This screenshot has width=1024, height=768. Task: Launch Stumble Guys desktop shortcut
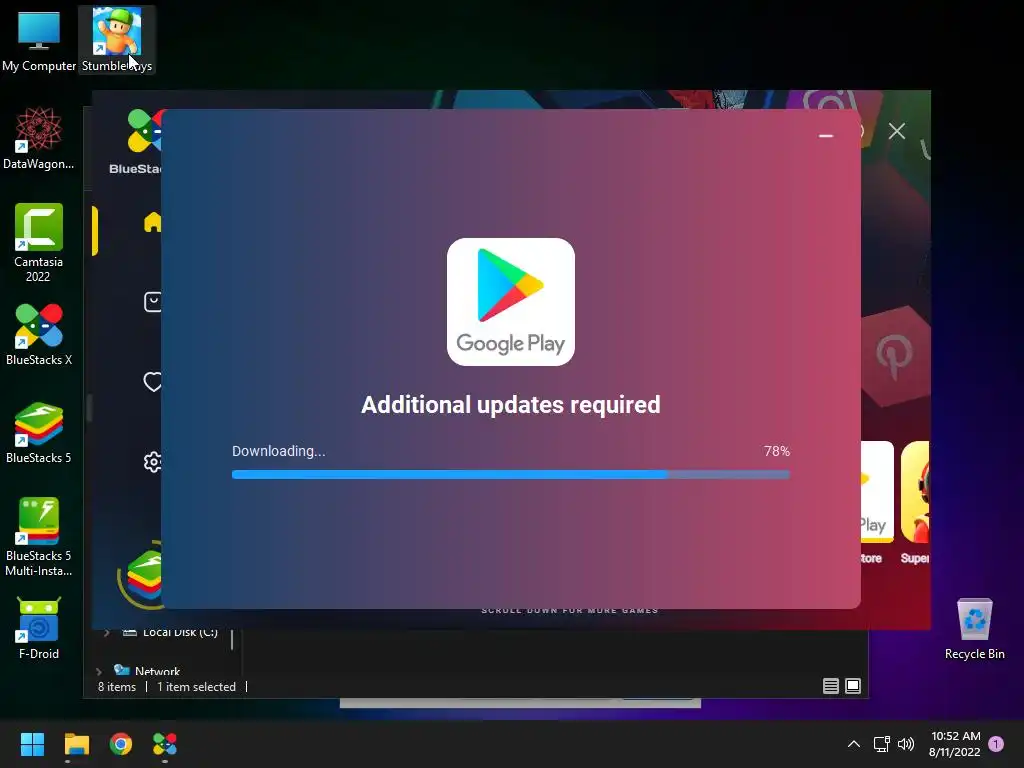[116, 39]
